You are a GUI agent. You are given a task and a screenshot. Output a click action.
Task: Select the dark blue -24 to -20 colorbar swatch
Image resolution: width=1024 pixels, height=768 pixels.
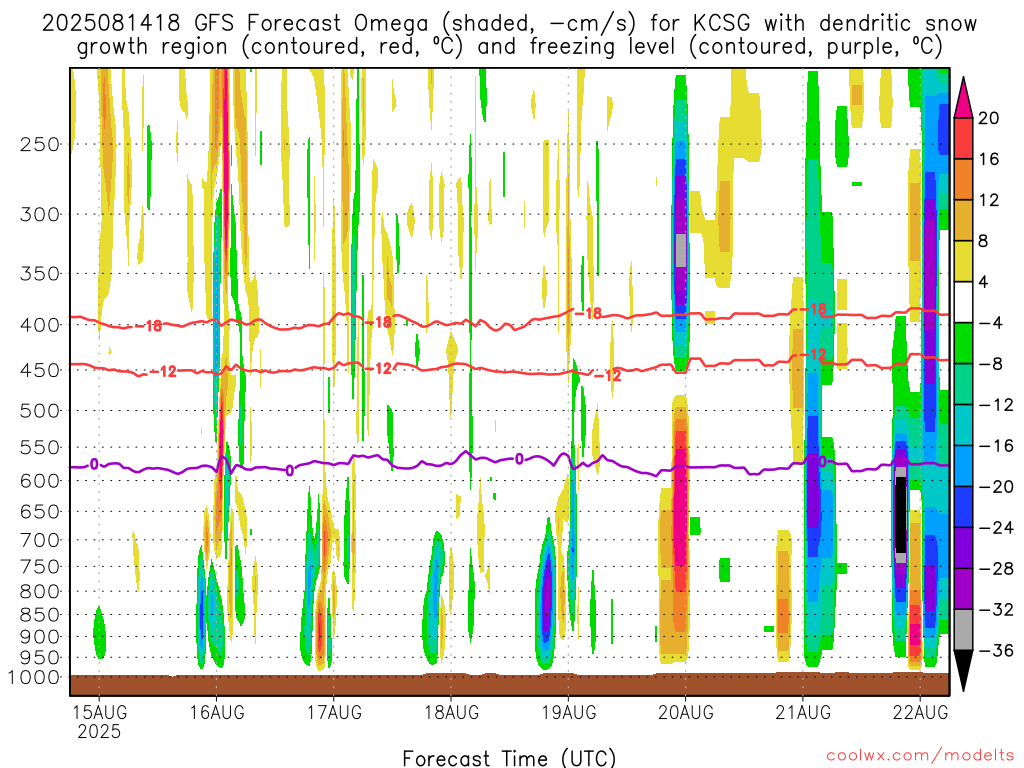(963, 507)
